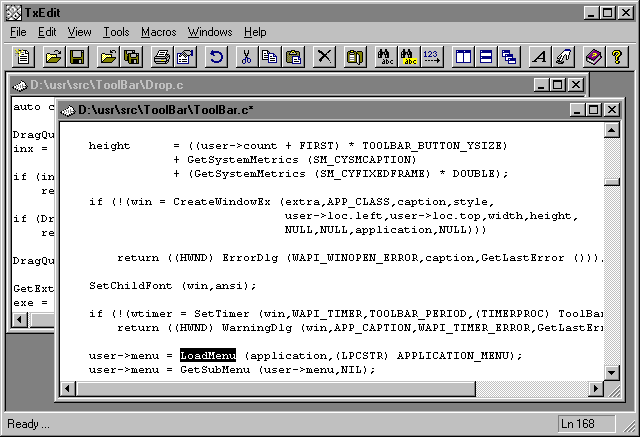Click the TxEdit application title icon
The width and height of the screenshot is (640, 437).
[14, 13]
